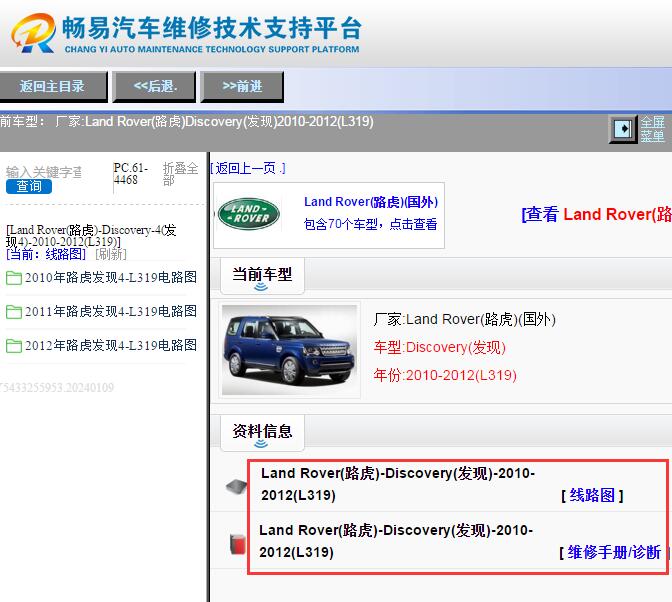Focus the keyword search input field
The height and width of the screenshot is (602, 672).
point(44,172)
